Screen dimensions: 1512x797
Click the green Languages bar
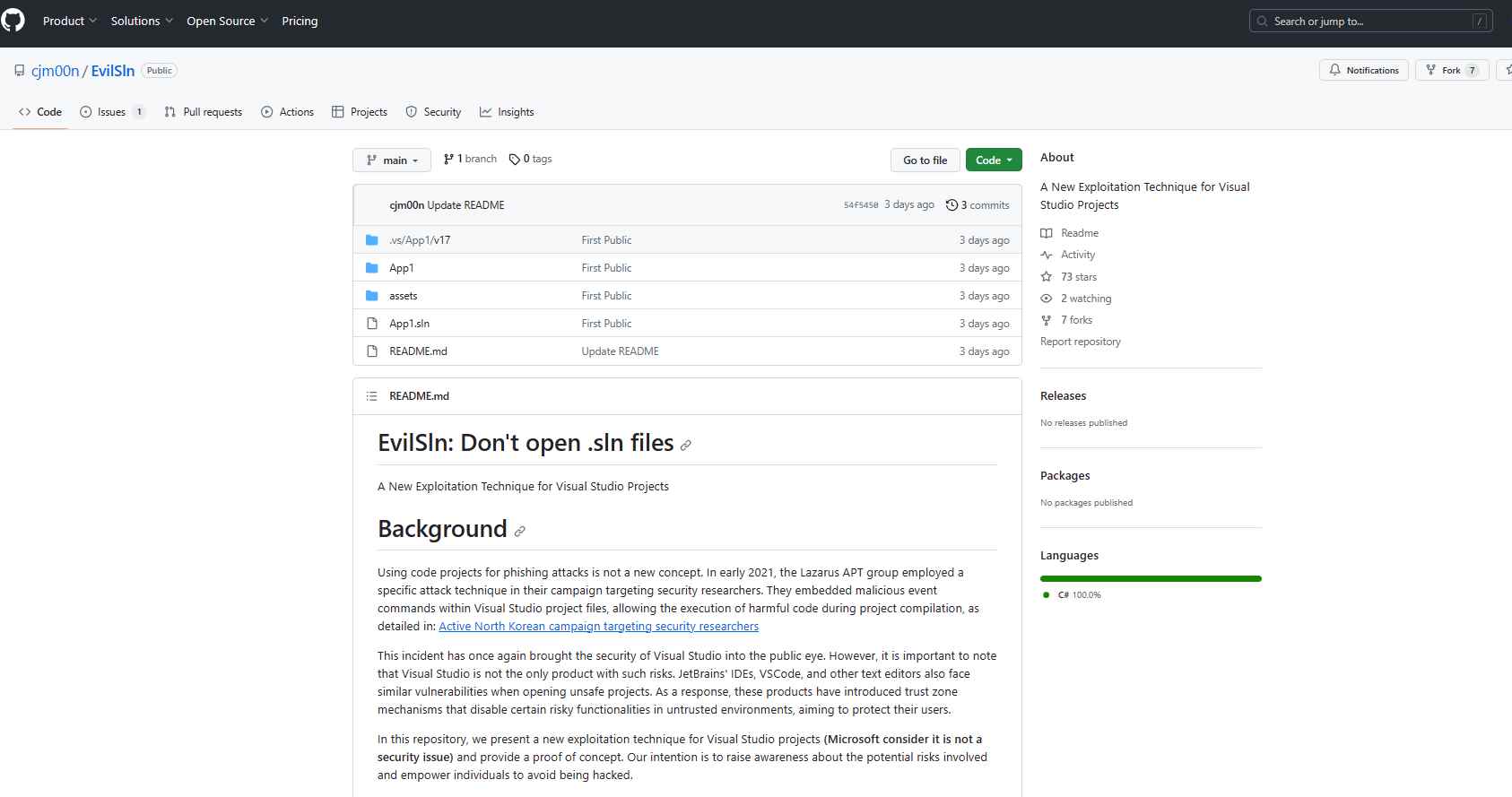tap(1151, 579)
